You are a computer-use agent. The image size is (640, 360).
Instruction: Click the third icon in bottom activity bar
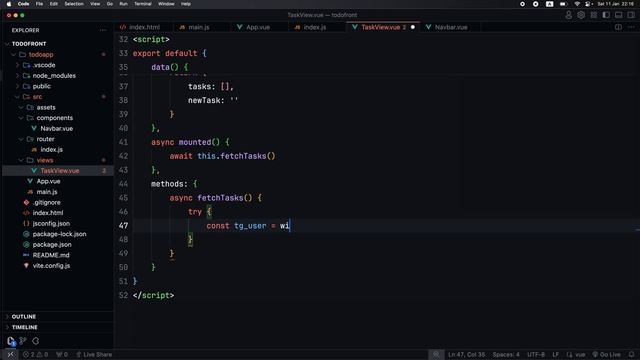(x=36, y=341)
